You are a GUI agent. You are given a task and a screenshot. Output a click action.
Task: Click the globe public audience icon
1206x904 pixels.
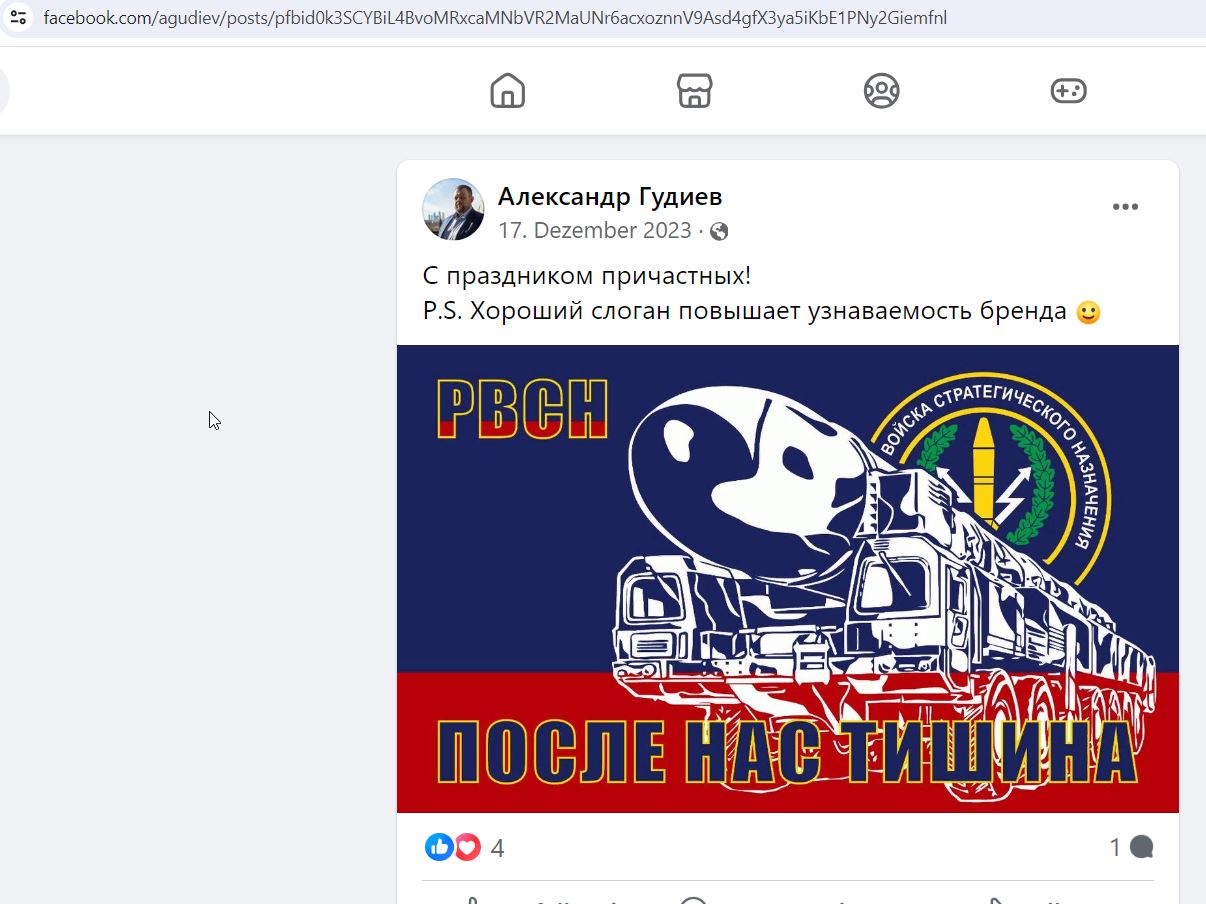coord(719,232)
